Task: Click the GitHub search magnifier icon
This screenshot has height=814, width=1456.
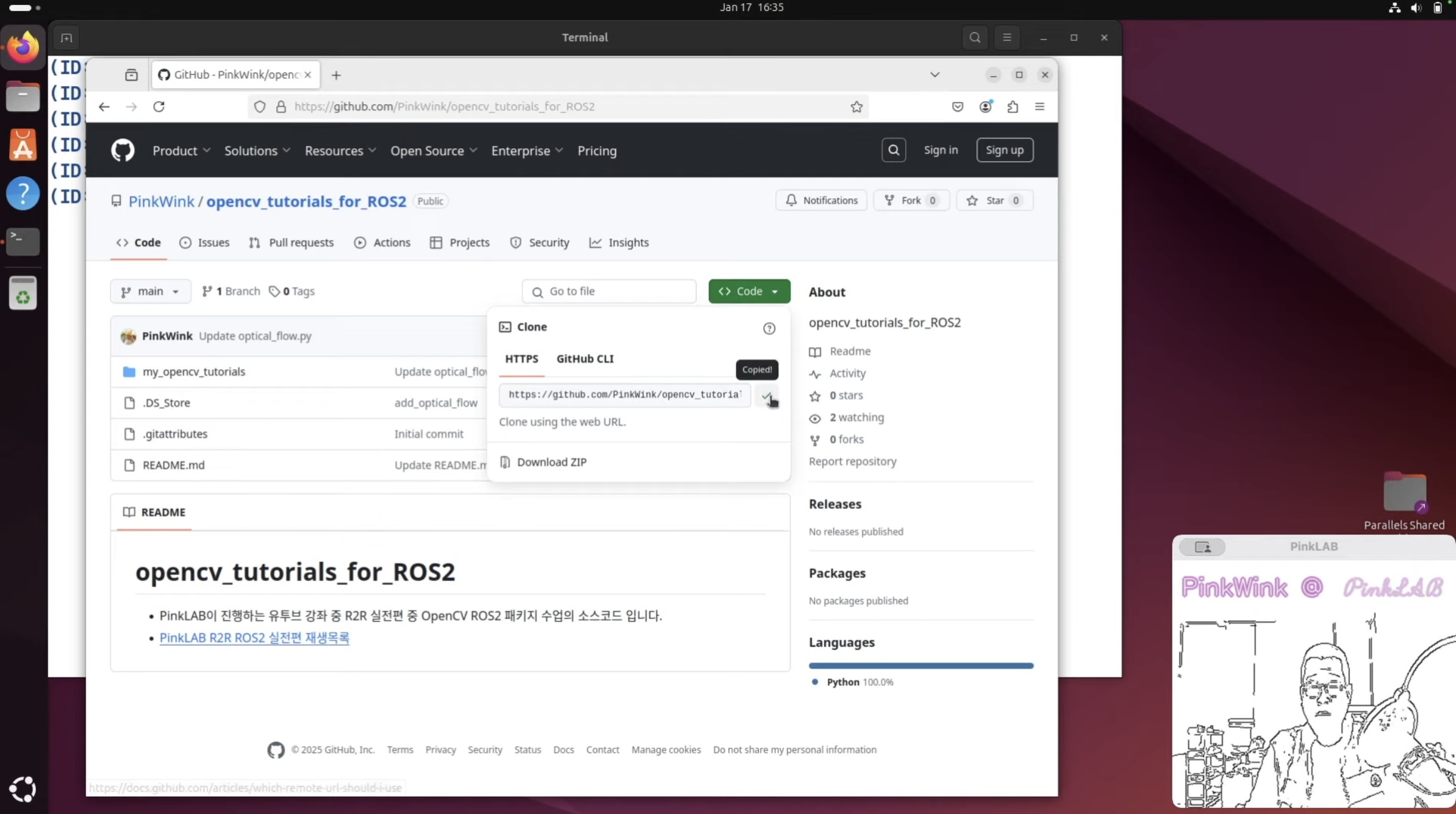Action: 894,150
